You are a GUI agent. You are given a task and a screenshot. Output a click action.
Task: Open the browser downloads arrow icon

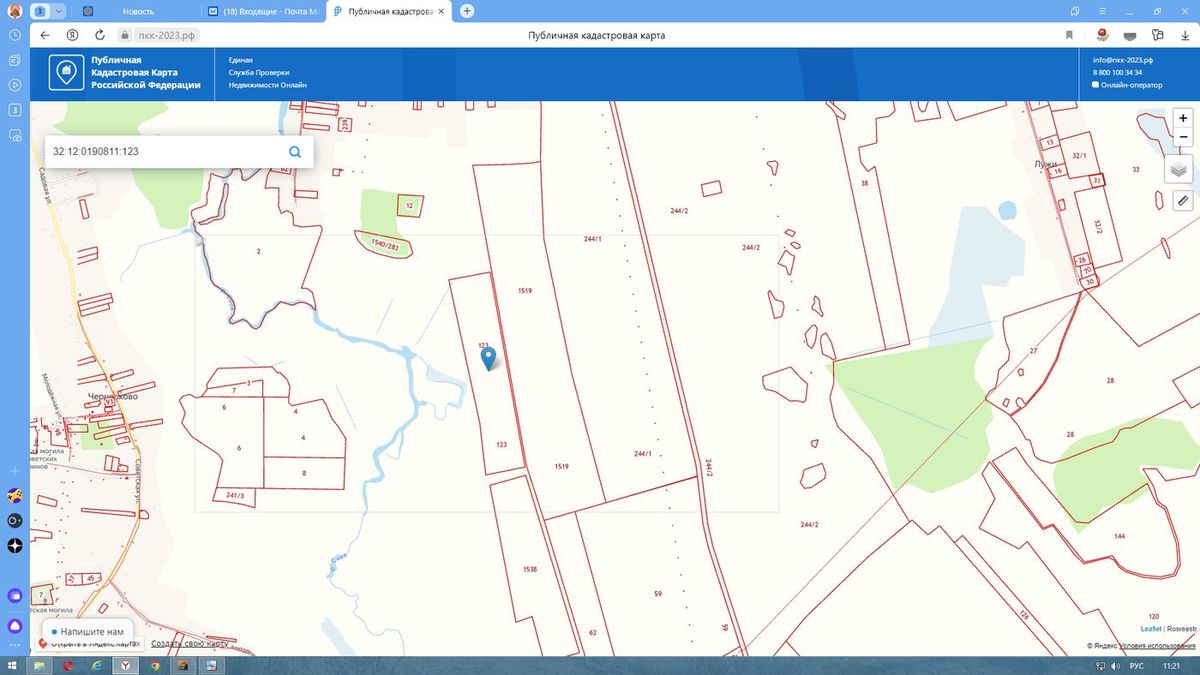[x=1185, y=35]
